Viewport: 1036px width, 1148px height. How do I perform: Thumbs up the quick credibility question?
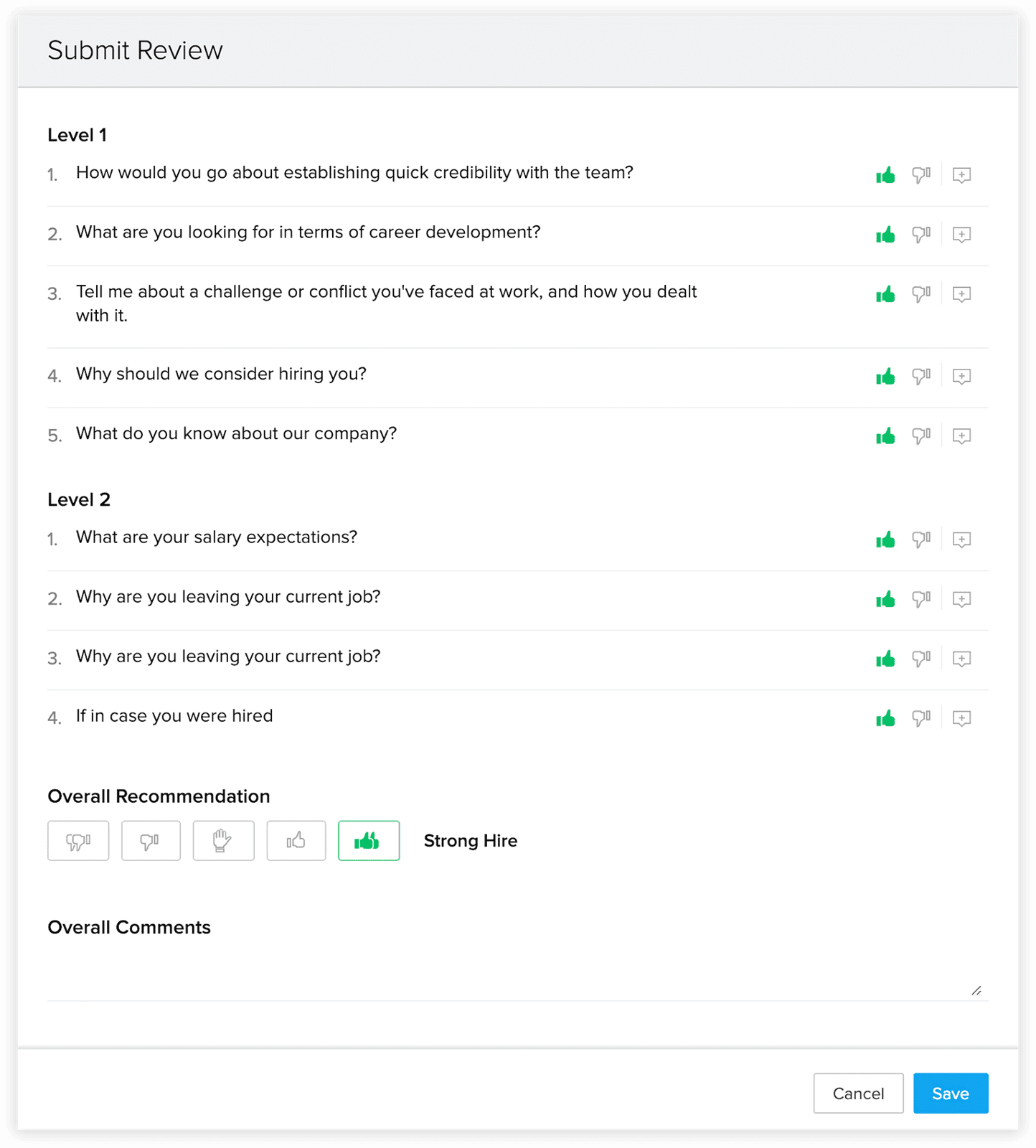point(885,175)
